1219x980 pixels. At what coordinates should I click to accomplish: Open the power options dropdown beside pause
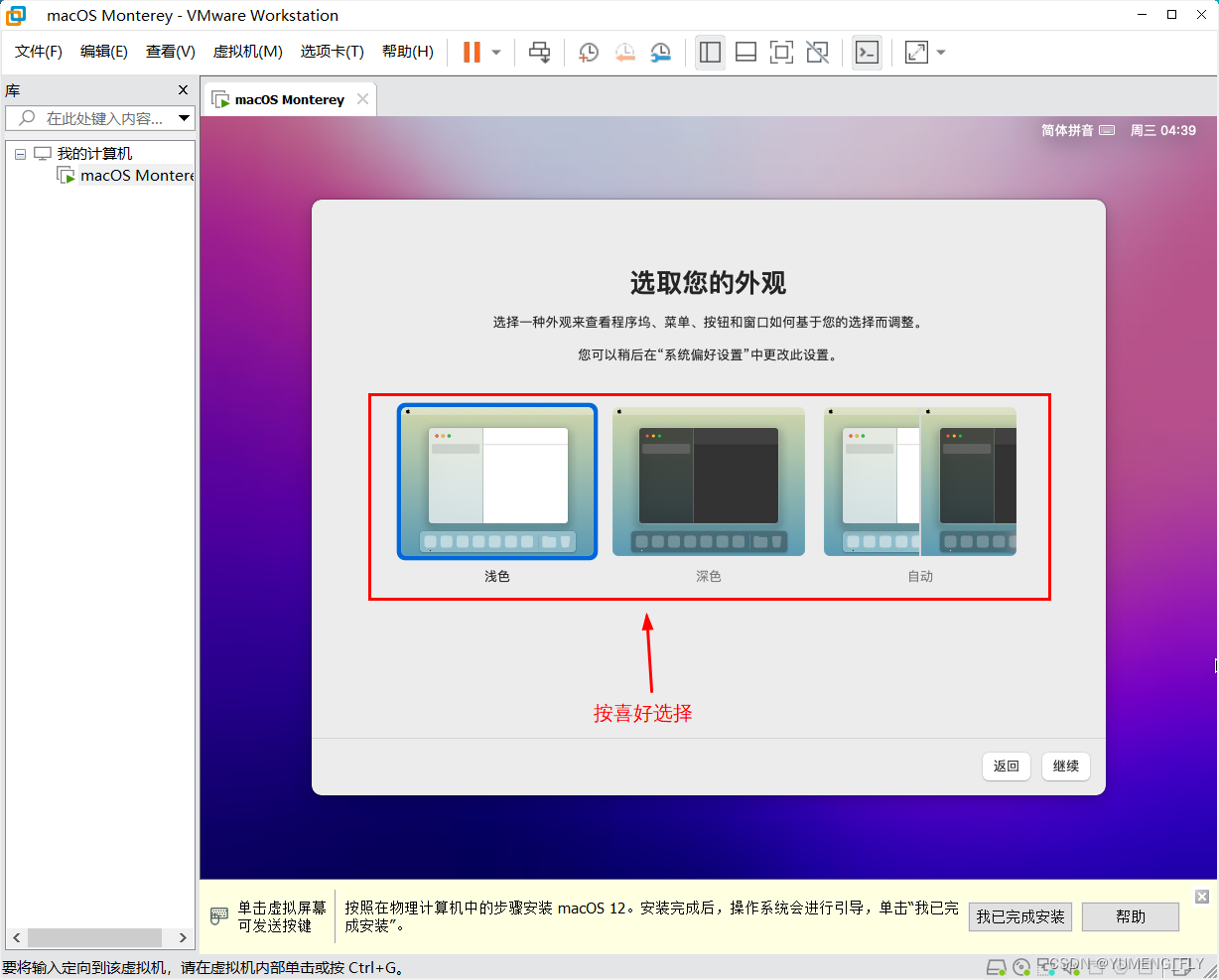(x=496, y=53)
